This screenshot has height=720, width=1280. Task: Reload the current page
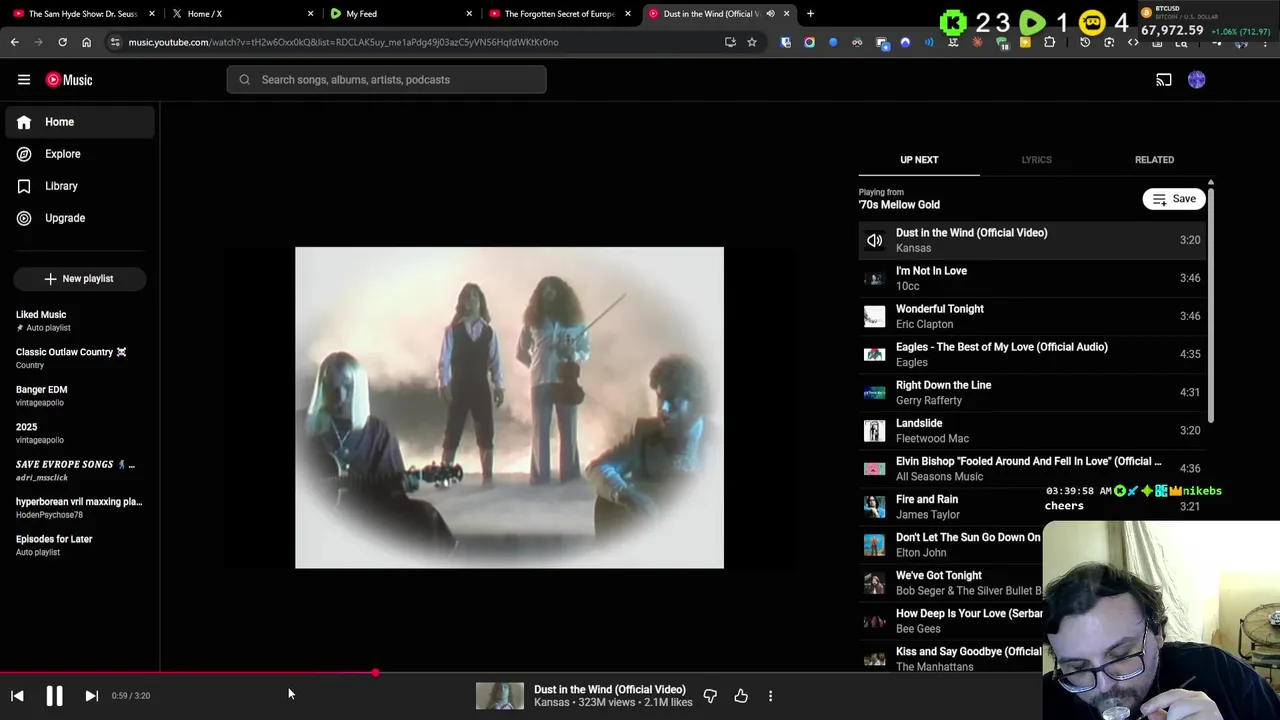[62, 42]
